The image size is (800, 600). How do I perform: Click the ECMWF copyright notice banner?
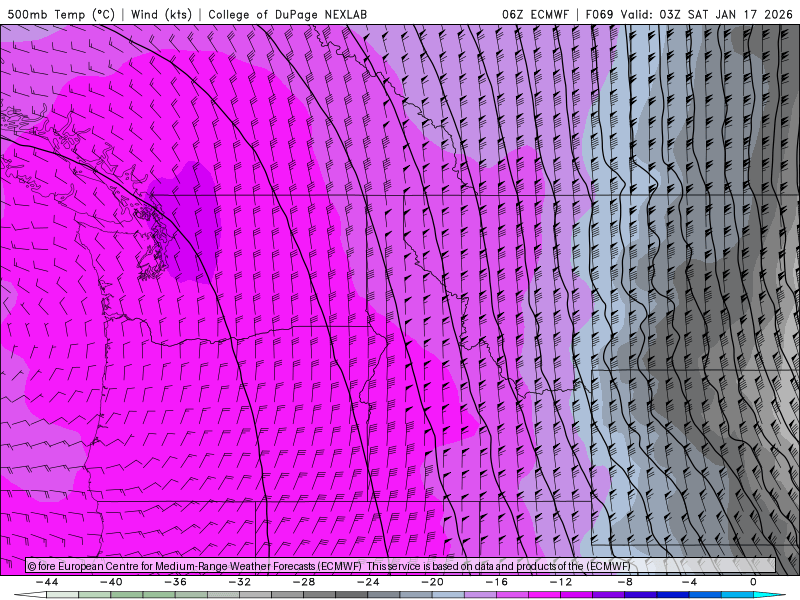click(401, 565)
